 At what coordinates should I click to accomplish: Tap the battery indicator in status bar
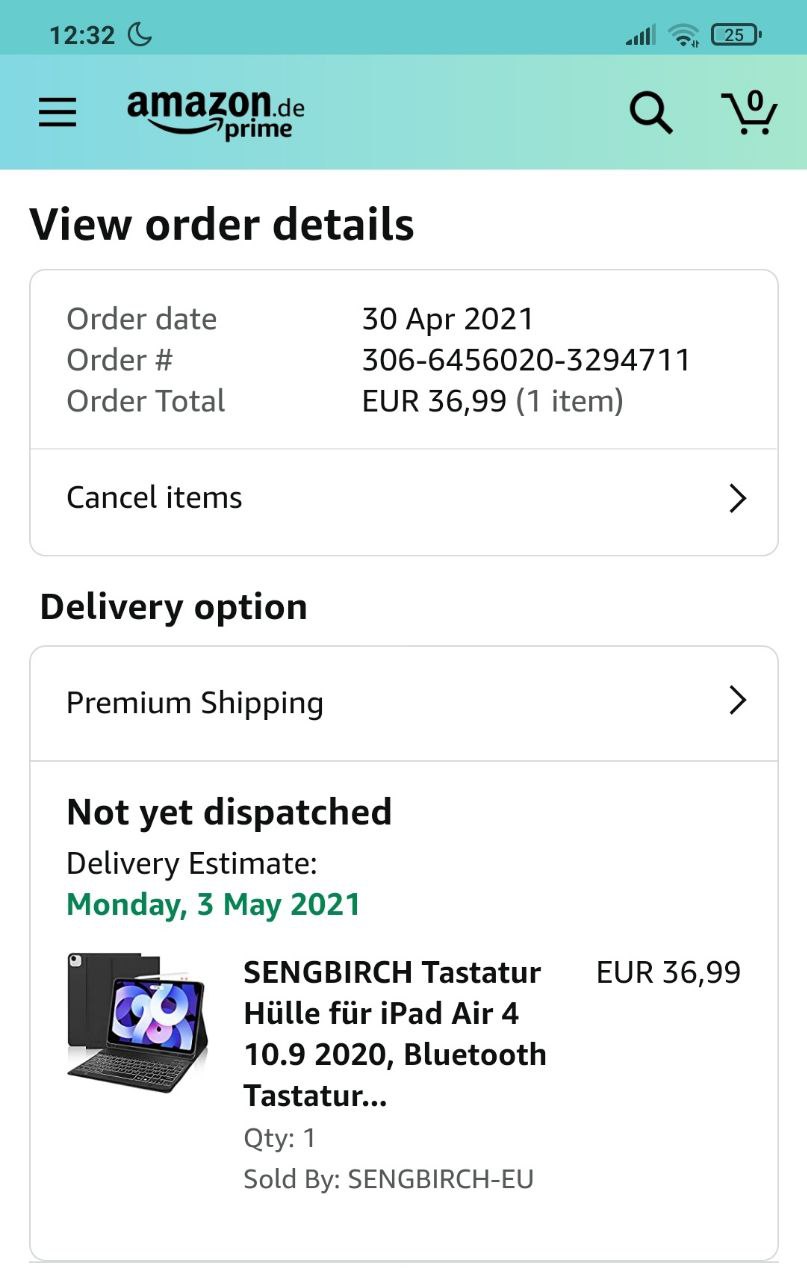[x=736, y=35]
